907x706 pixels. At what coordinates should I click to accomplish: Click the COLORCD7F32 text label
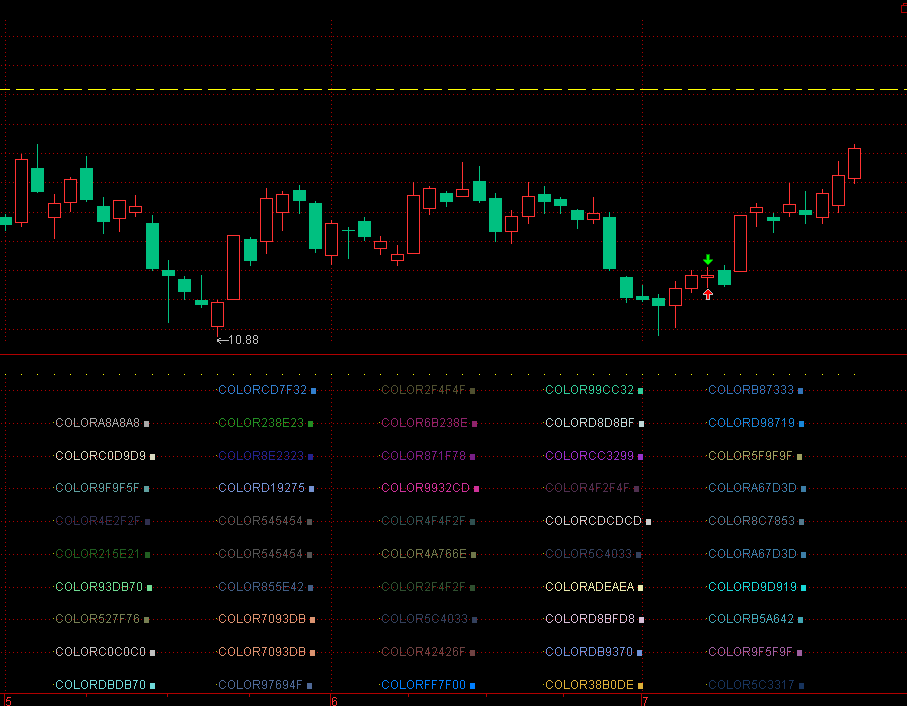(263, 390)
